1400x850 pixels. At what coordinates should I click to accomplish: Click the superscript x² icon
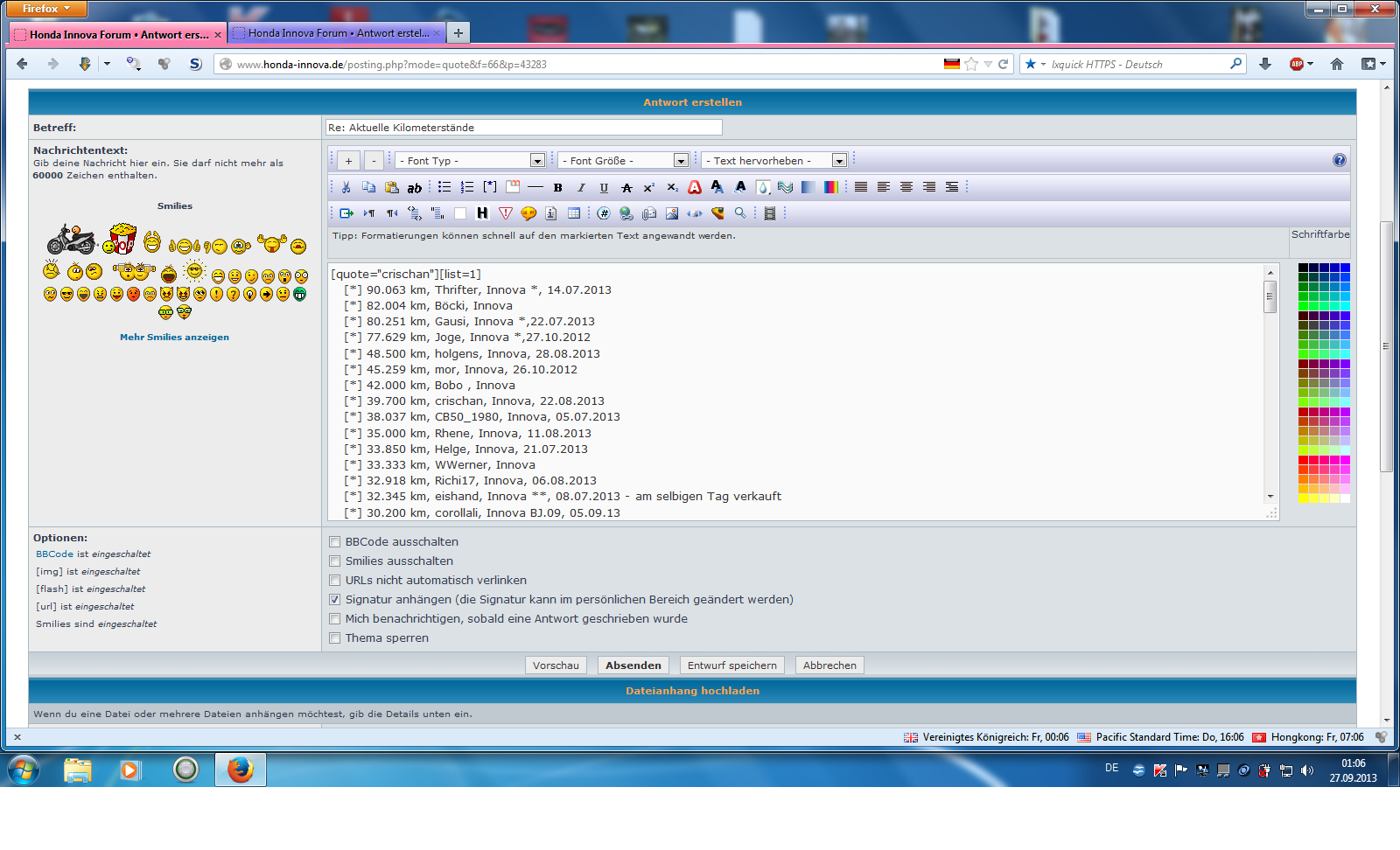649,187
